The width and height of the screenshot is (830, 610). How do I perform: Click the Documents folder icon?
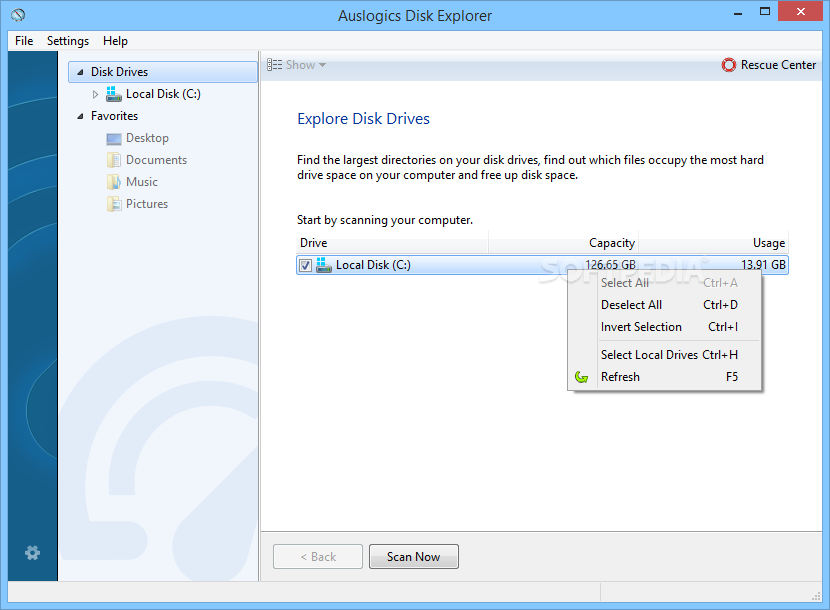coord(114,160)
